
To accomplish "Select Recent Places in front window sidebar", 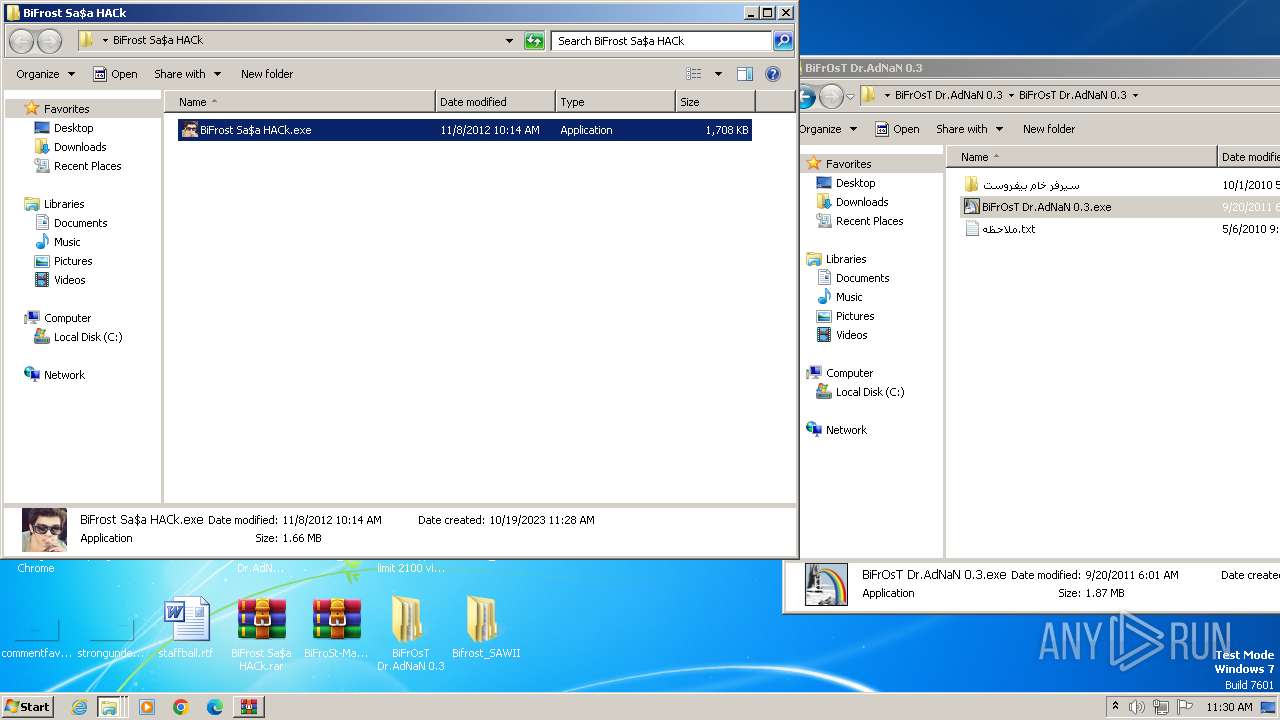I will [x=87, y=166].
